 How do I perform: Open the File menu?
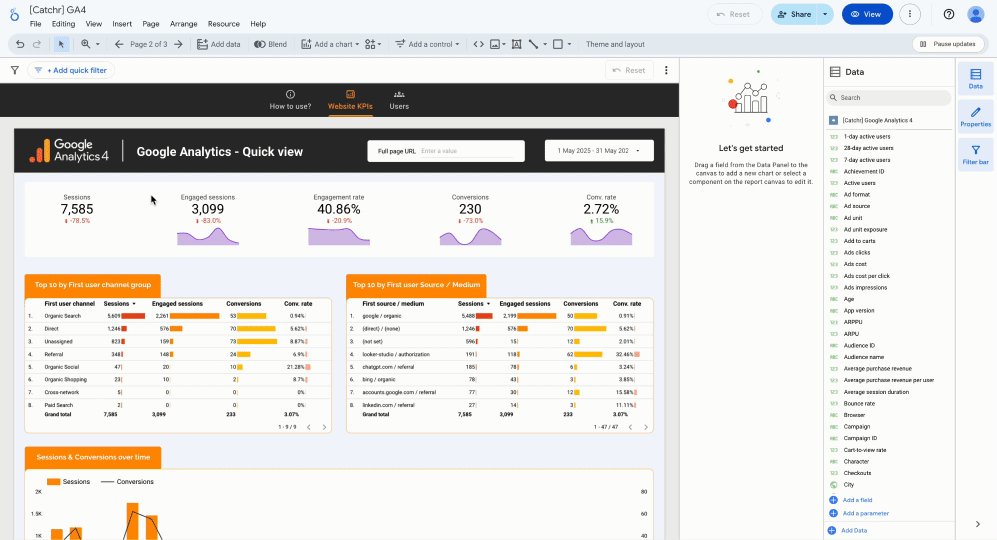(x=36, y=24)
